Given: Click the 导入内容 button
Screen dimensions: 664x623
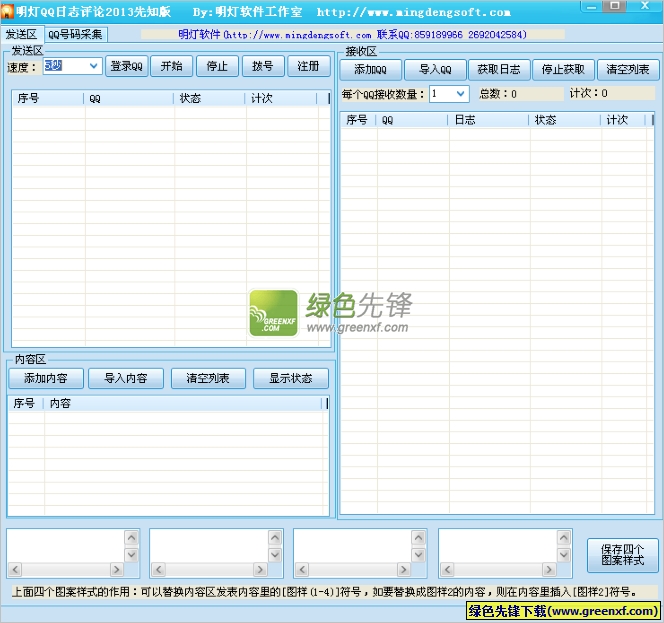Looking at the screenshot, I should 126,378.
